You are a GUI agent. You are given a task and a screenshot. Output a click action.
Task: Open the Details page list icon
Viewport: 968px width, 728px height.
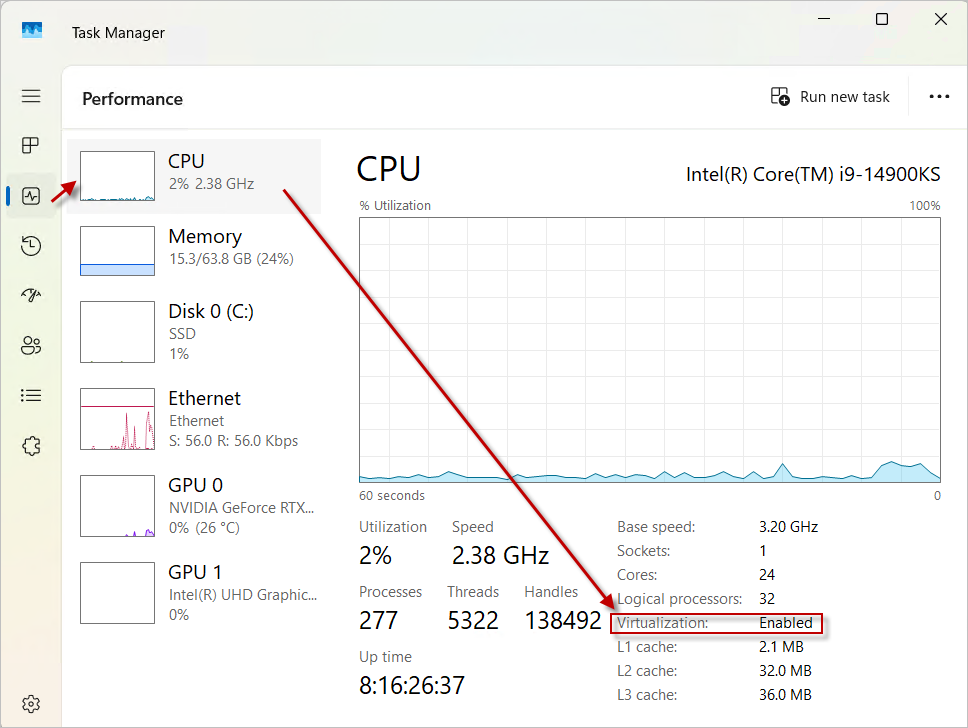(x=31, y=396)
